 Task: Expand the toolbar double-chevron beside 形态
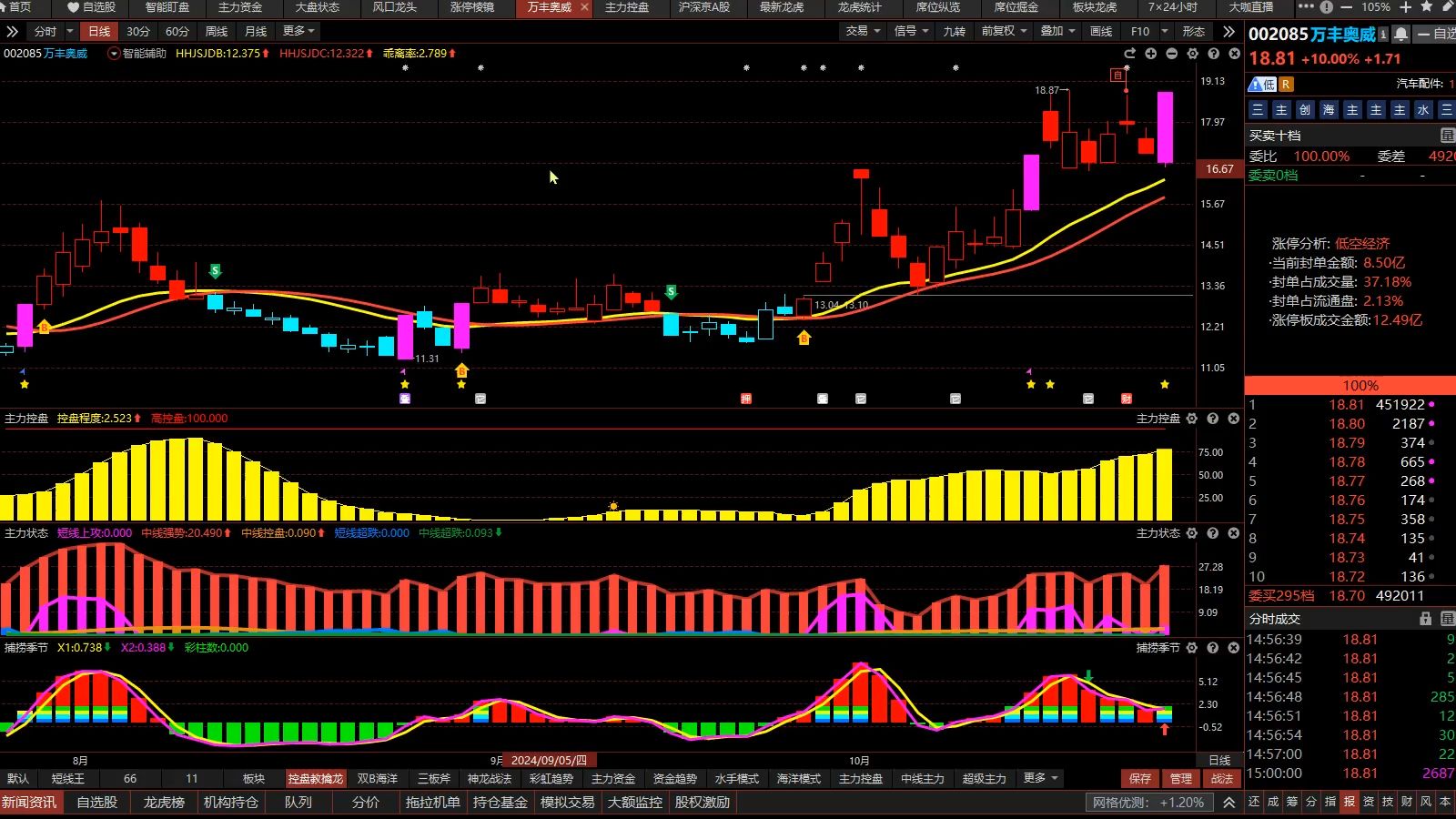1229,31
